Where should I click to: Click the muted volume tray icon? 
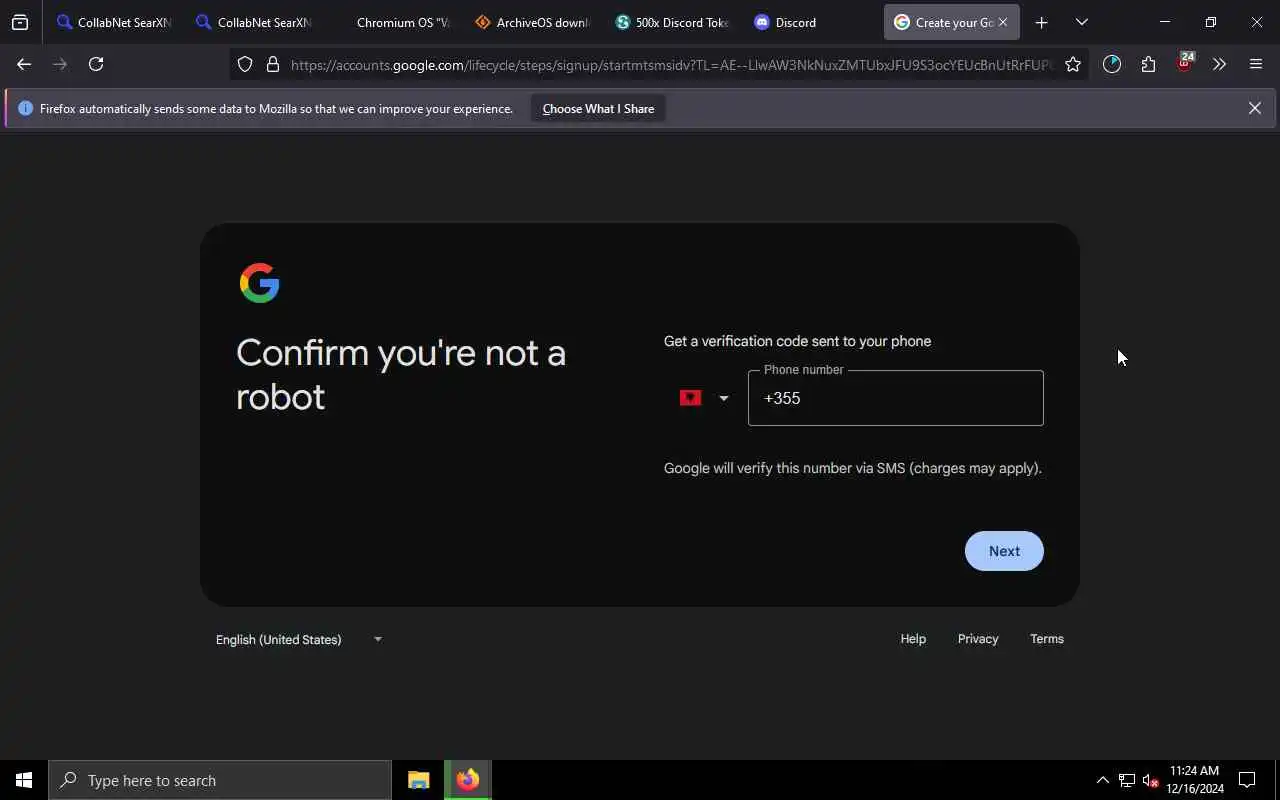[1150, 780]
